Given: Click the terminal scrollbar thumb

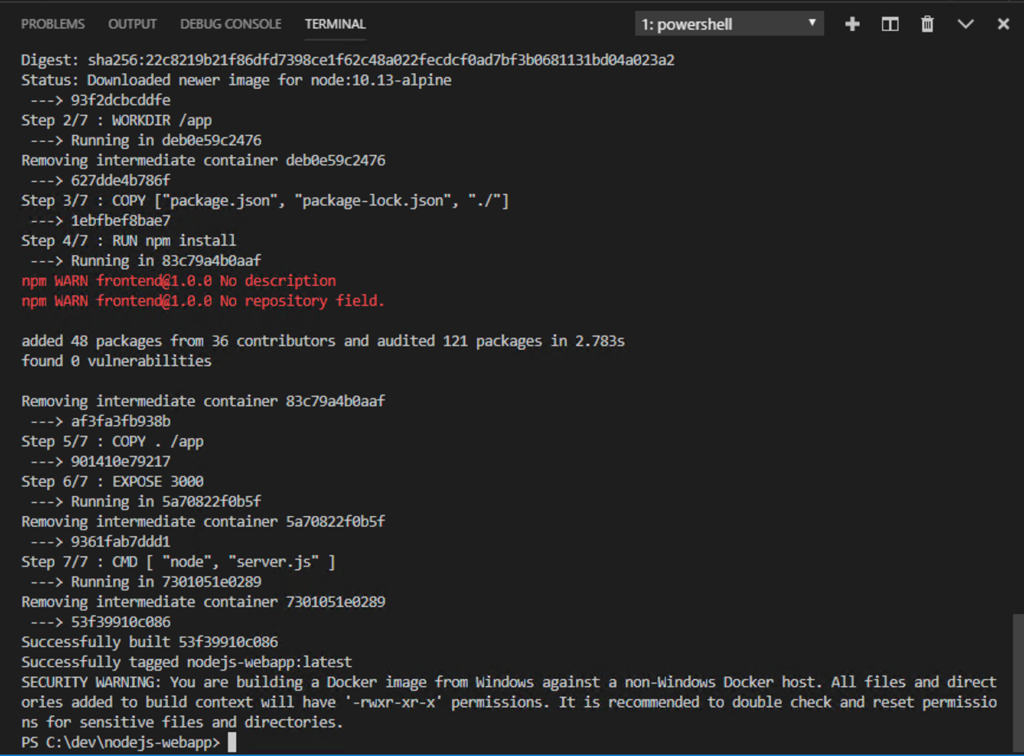Looking at the screenshot, I should point(1018,682).
